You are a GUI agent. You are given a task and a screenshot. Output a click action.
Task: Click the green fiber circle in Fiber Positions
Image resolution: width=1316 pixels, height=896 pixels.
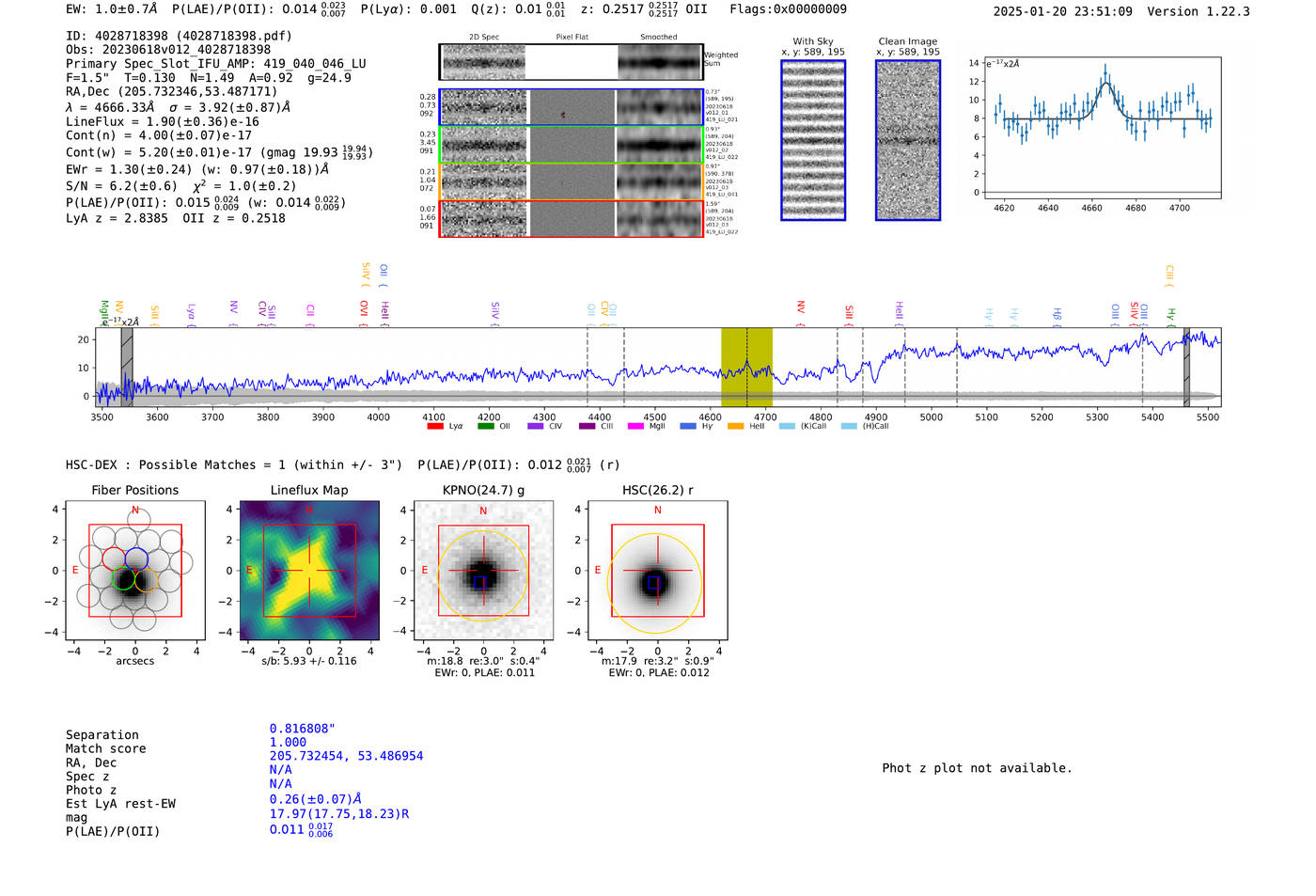pyautogui.click(x=124, y=578)
